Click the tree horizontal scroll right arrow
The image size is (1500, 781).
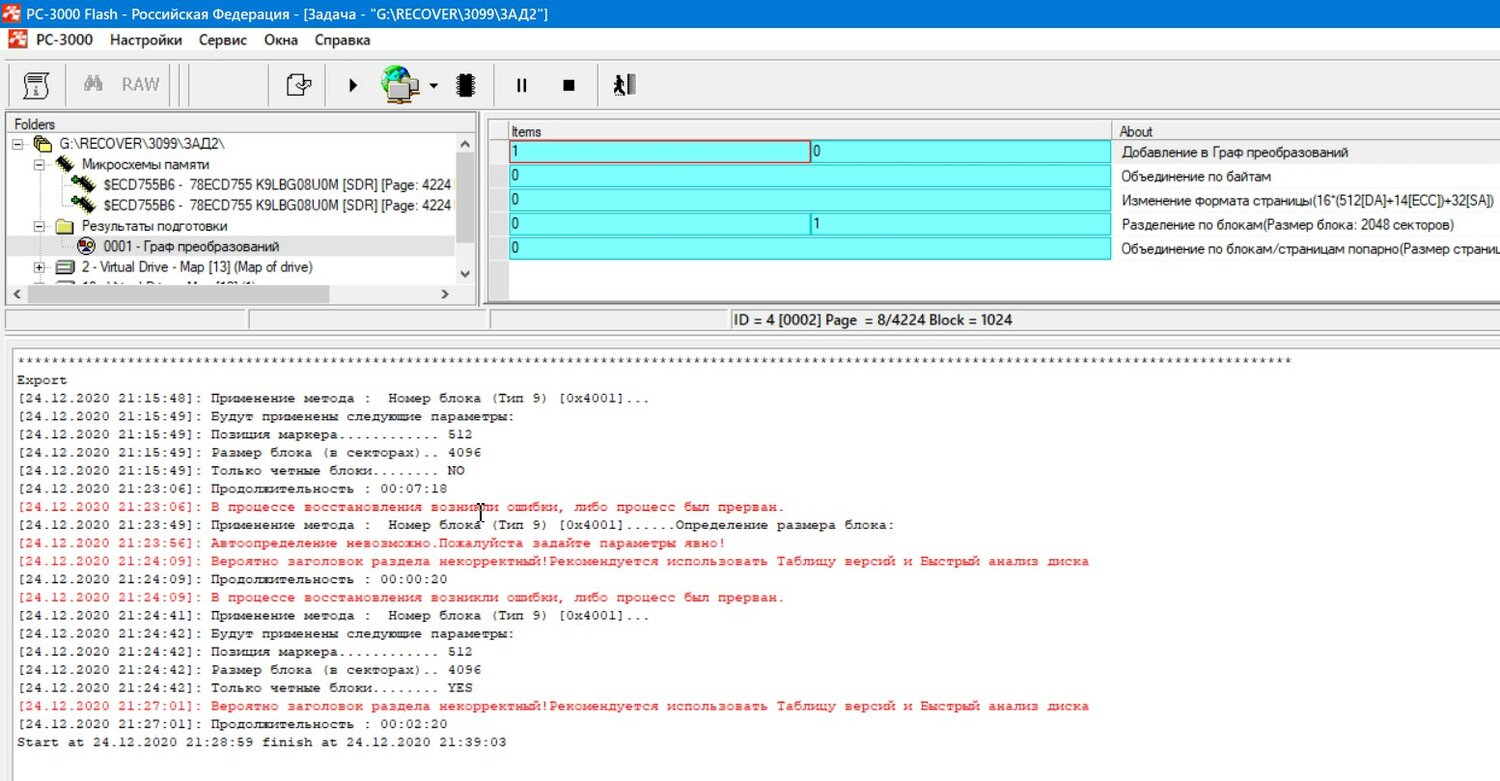pos(446,295)
